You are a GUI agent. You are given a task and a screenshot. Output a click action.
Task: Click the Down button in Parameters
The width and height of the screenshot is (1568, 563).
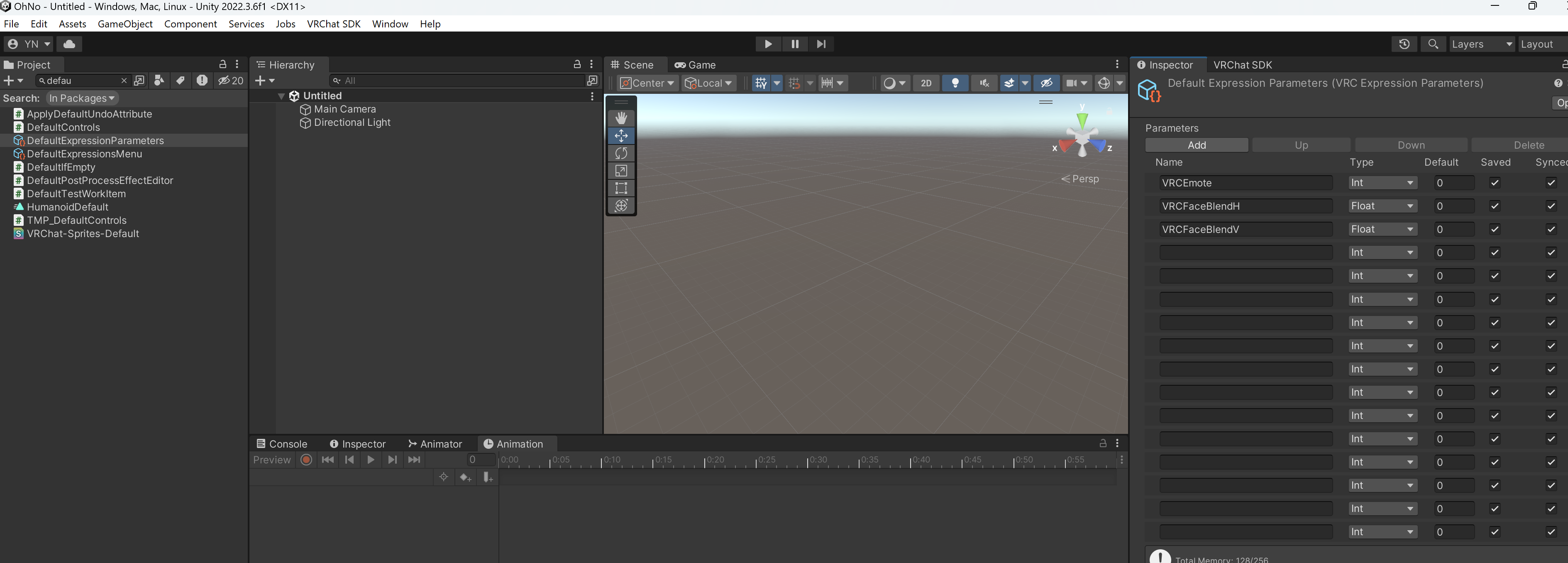coord(1410,145)
